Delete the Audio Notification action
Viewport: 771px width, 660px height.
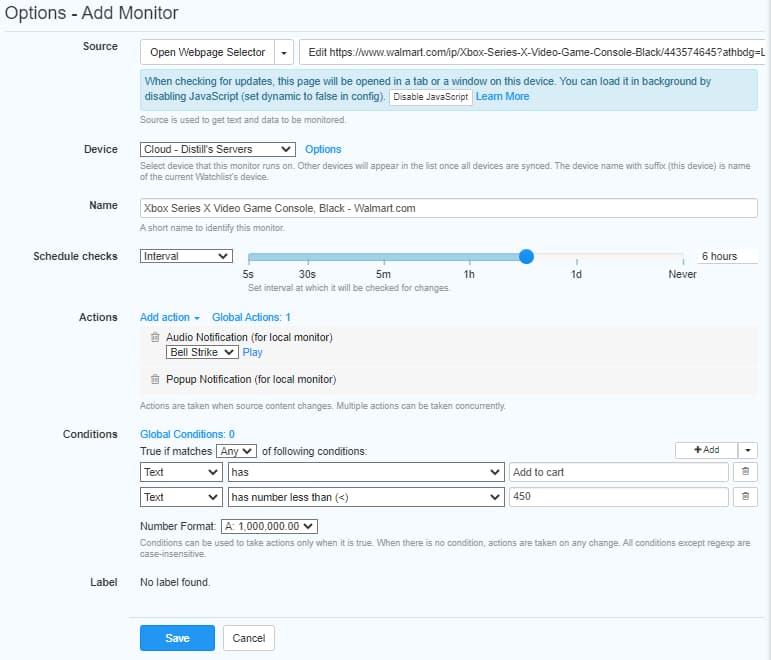[x=155, y=338]
